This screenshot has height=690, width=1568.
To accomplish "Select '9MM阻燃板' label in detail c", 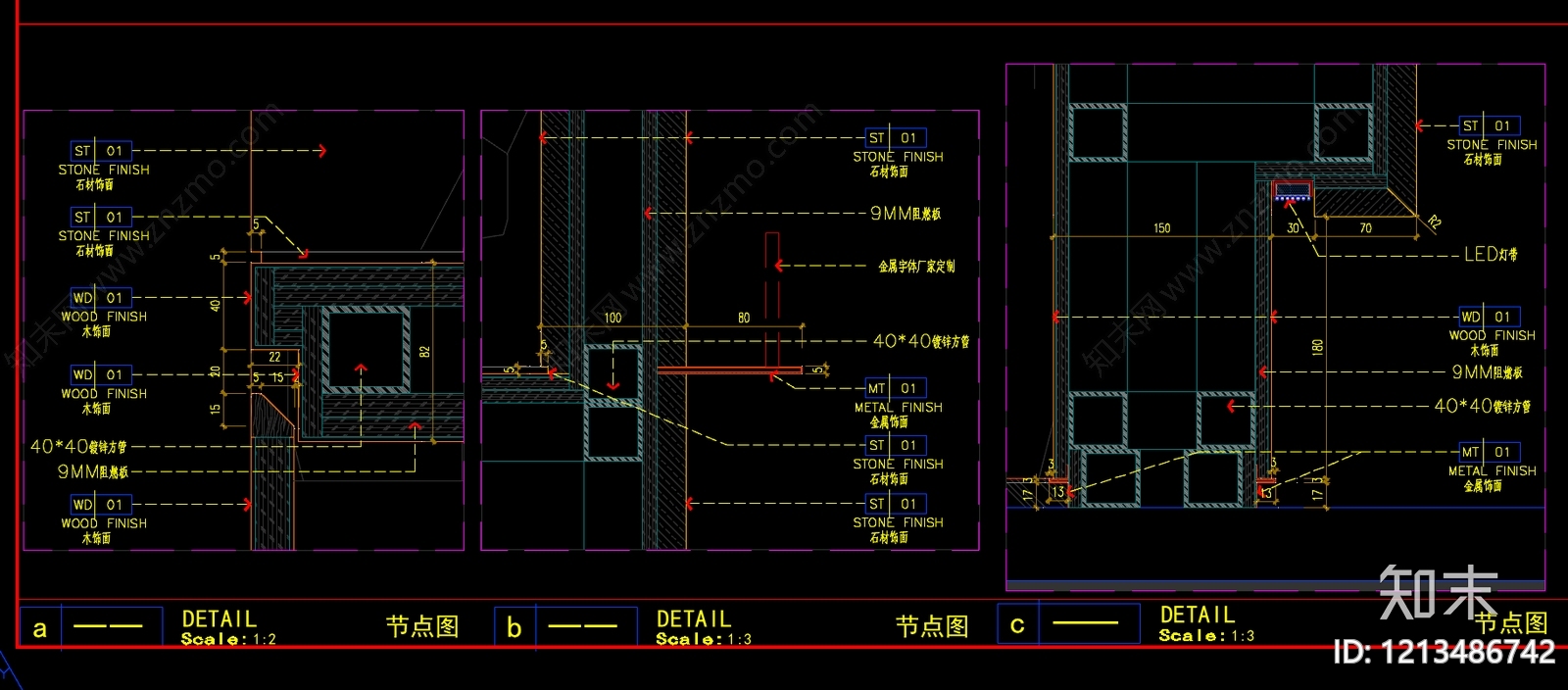I will [1487, 372].
